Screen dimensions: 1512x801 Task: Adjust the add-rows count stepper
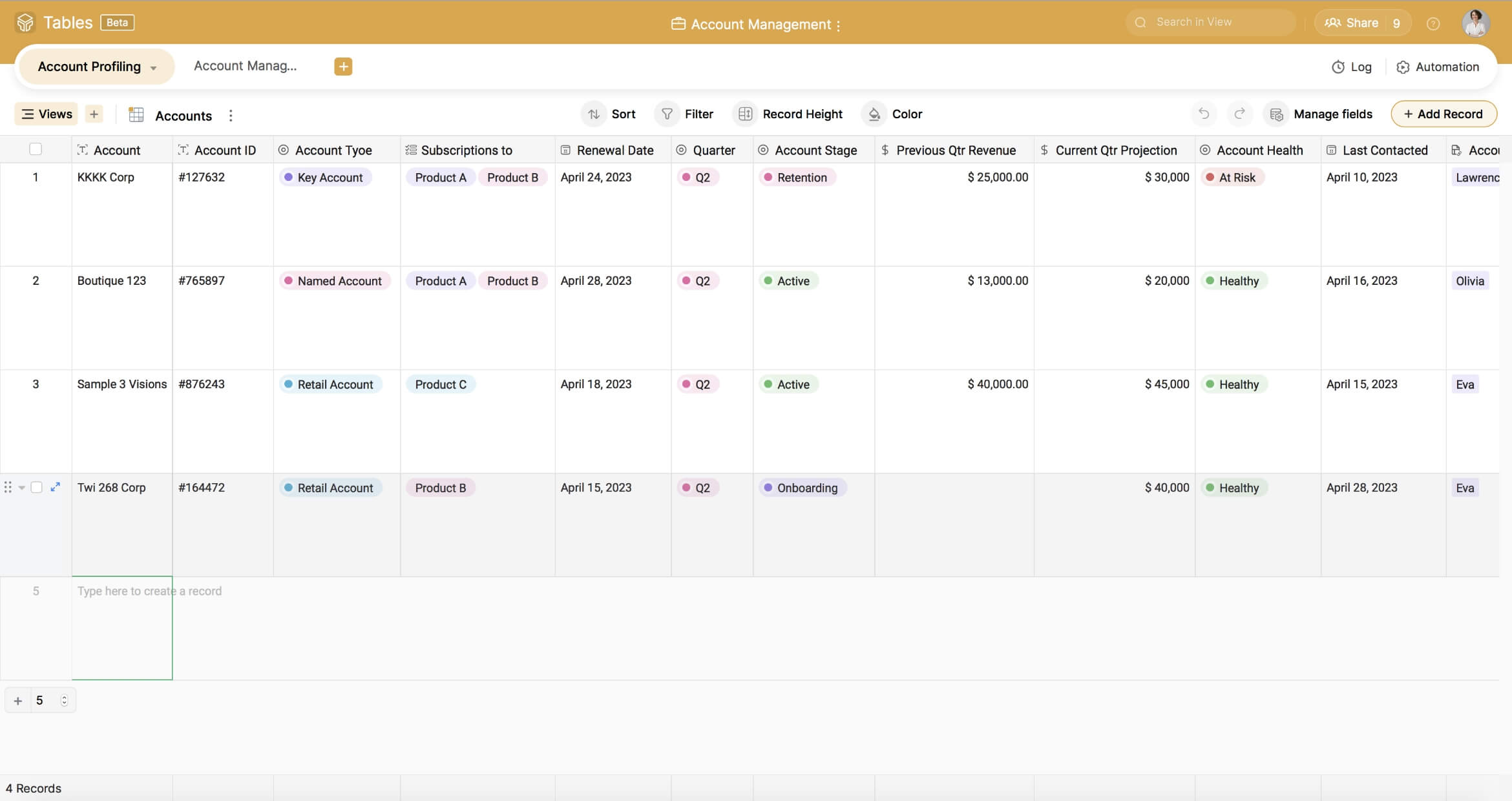(x=64, y=700)
